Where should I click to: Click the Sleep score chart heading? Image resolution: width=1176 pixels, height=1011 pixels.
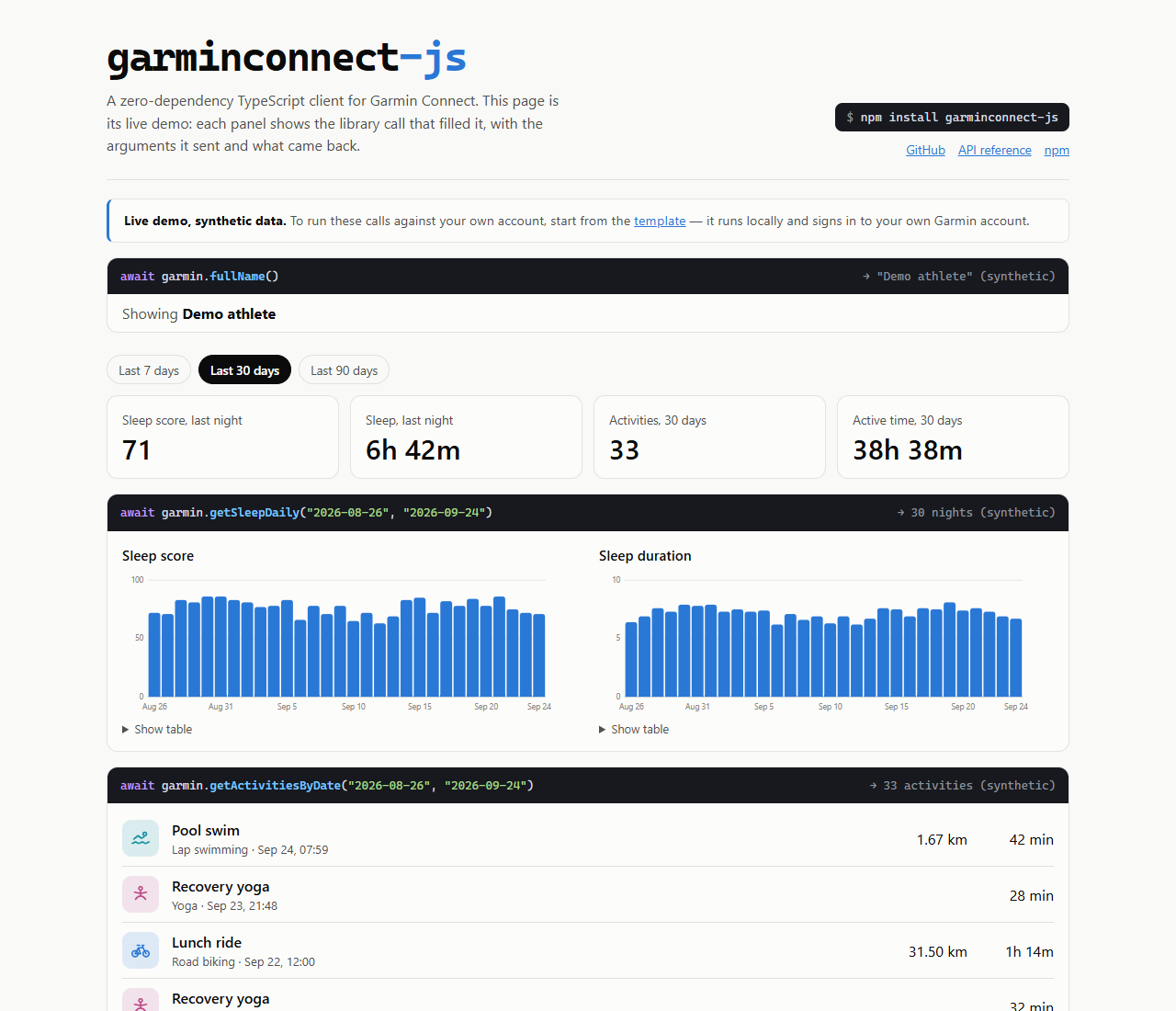[x=158, y=555]
